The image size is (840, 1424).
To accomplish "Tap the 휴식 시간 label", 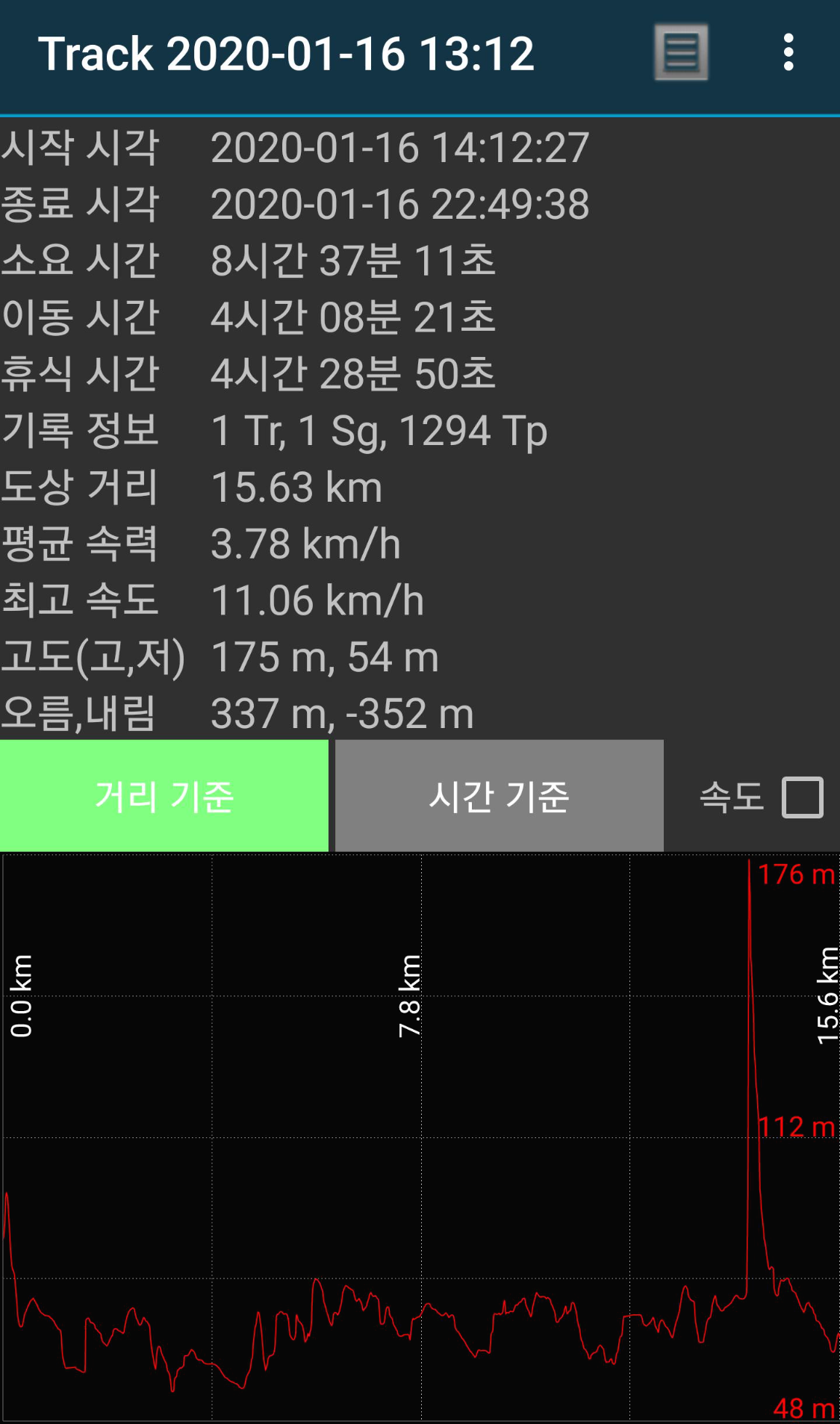I will pyautogui.click(x=80, y=374).
